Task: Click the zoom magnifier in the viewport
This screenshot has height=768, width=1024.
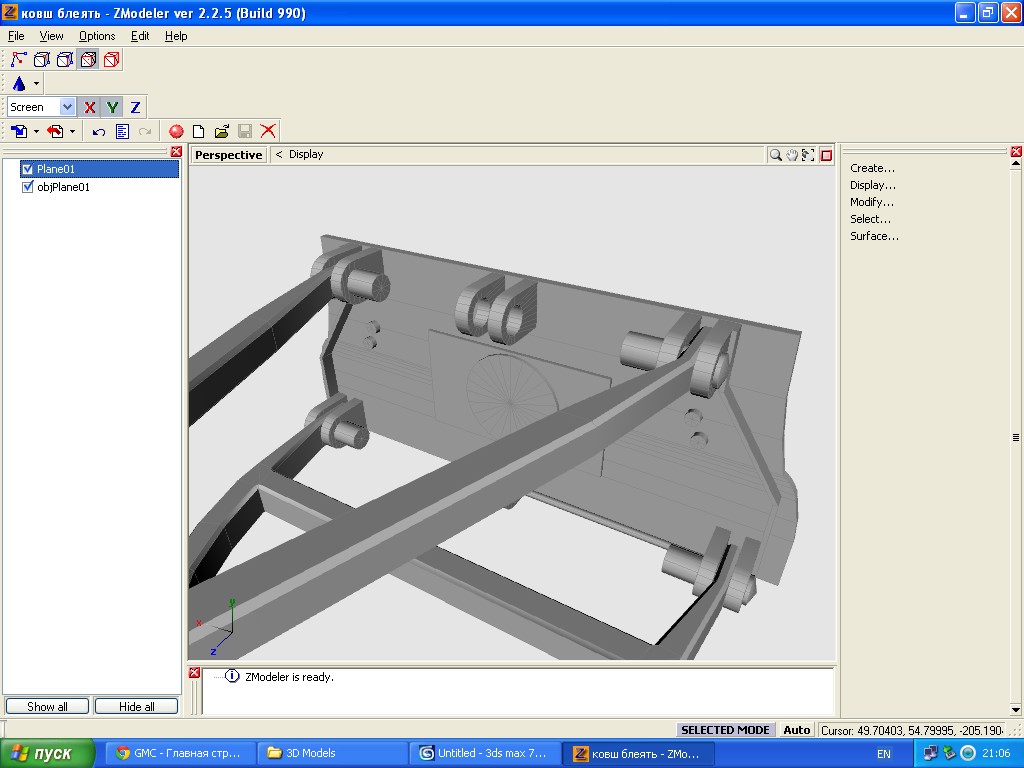Action: [x=775, y=155]
